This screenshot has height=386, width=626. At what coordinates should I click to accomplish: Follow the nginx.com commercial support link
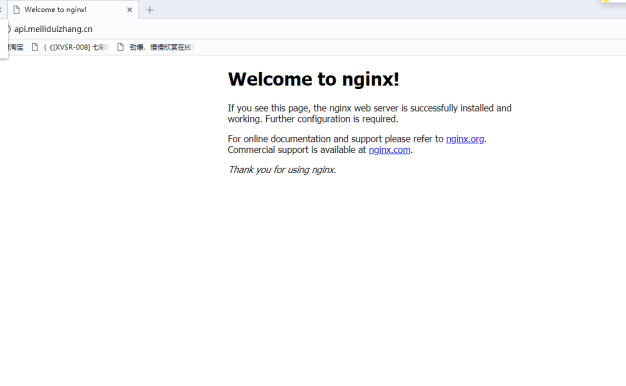(389, 150)
